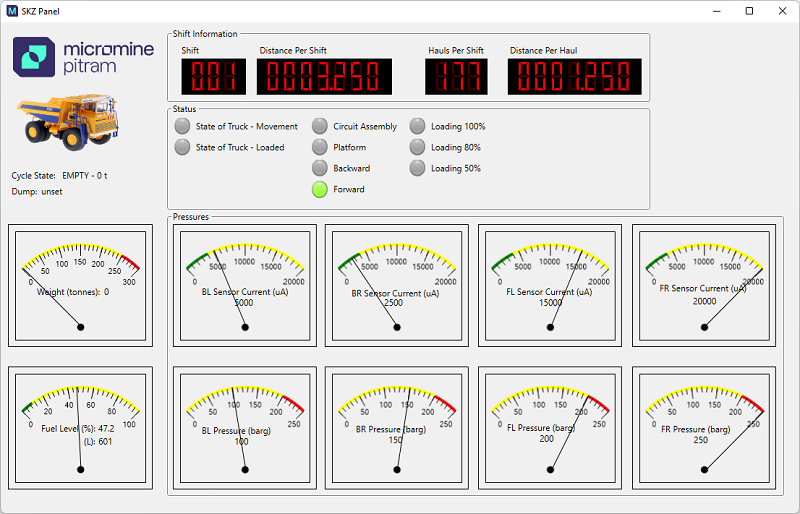Click the 'Distance Per Shift' caption

[x=293, y=51]
